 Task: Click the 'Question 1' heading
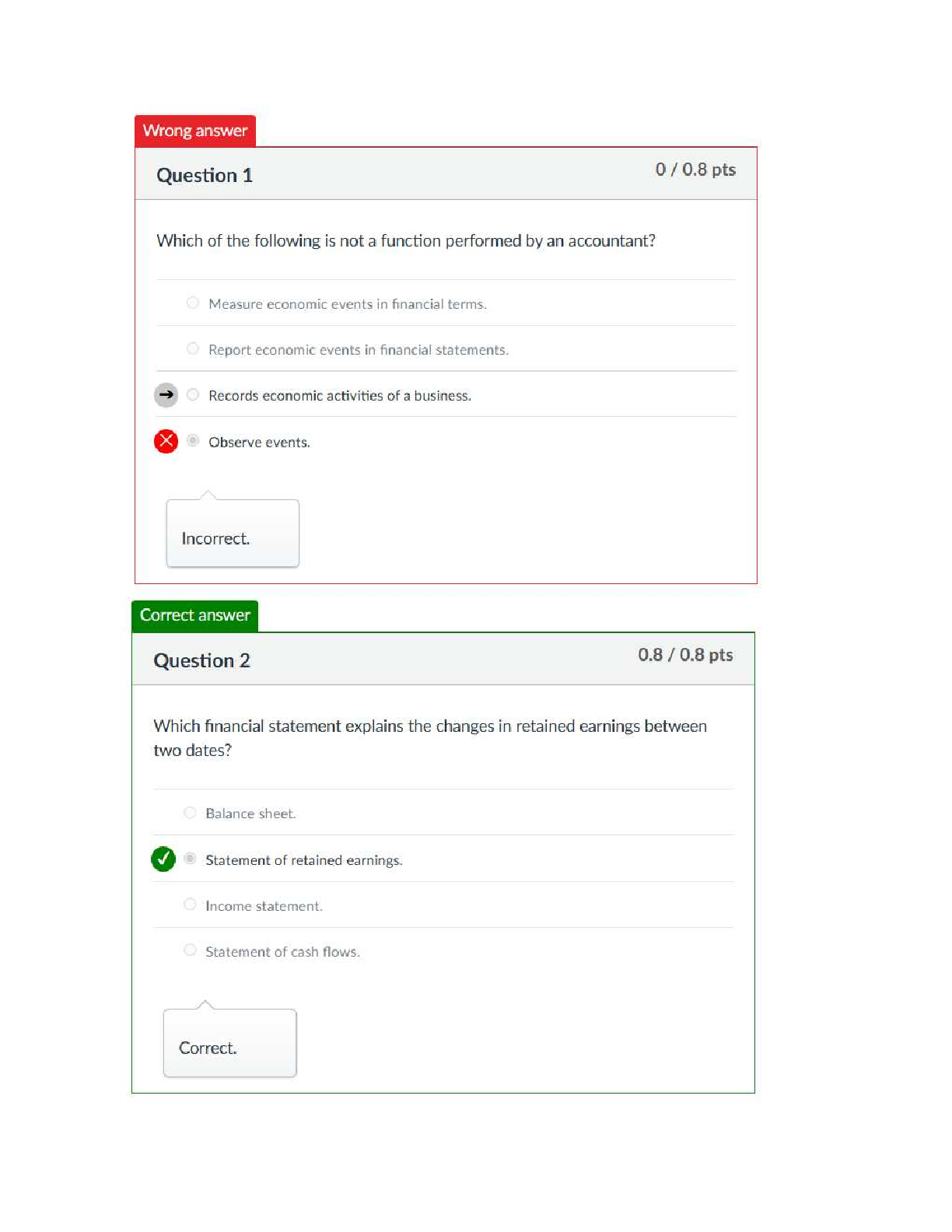205,175
